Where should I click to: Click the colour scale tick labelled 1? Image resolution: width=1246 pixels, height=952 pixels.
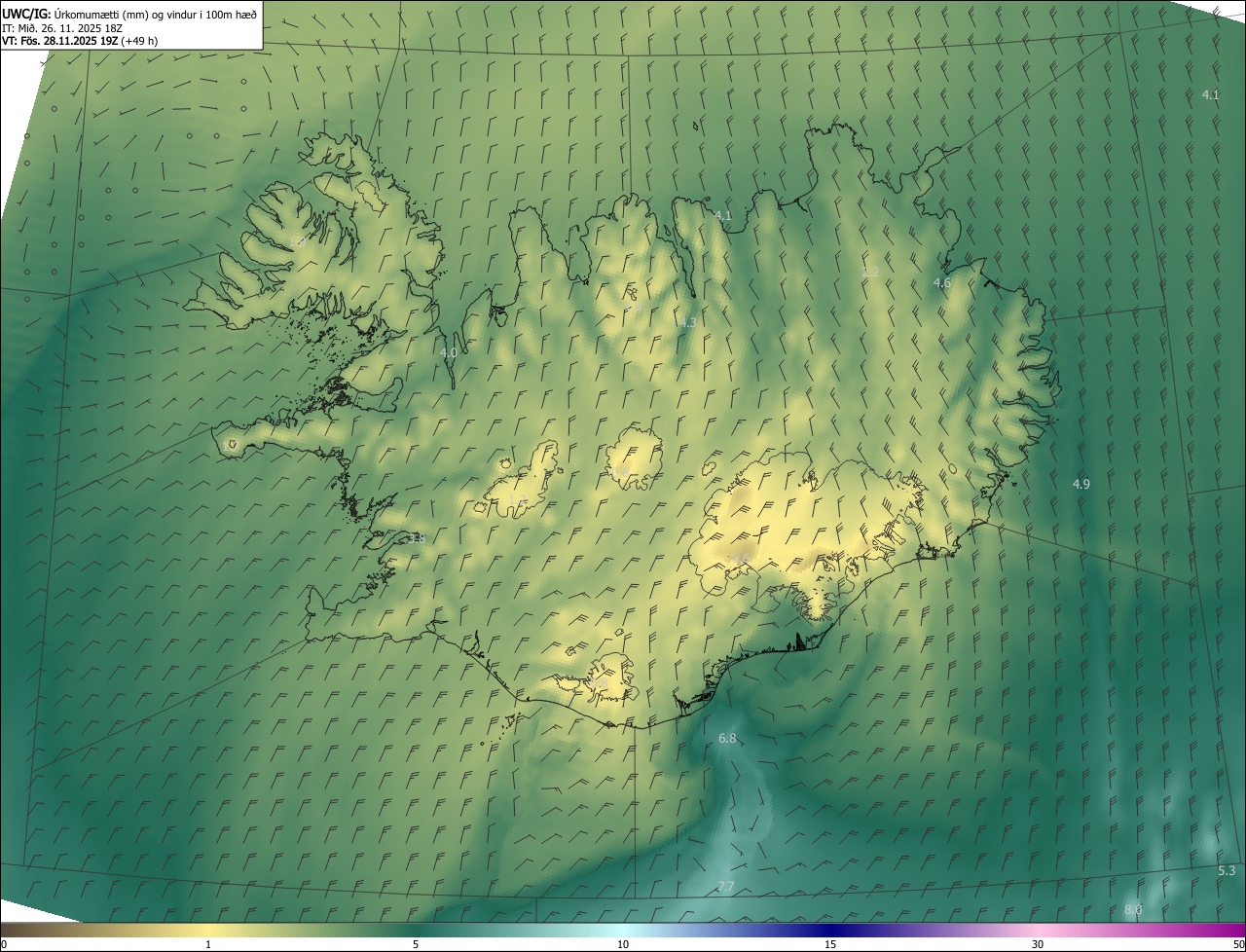pyautogui.click(x=208, y=944)
